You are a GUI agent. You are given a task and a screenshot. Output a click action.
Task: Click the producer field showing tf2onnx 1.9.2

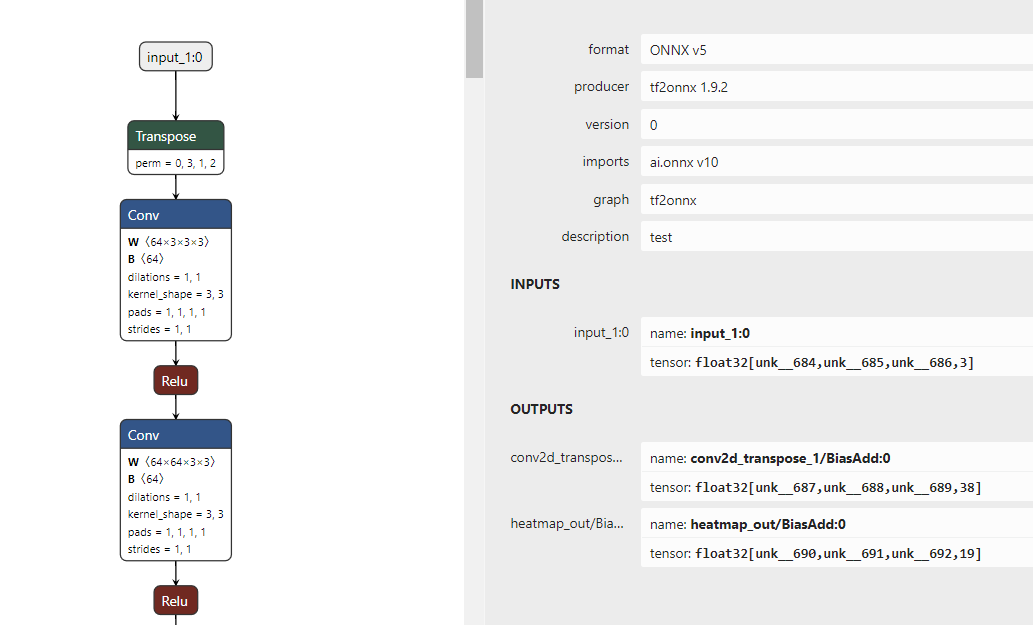click(836, 87)
